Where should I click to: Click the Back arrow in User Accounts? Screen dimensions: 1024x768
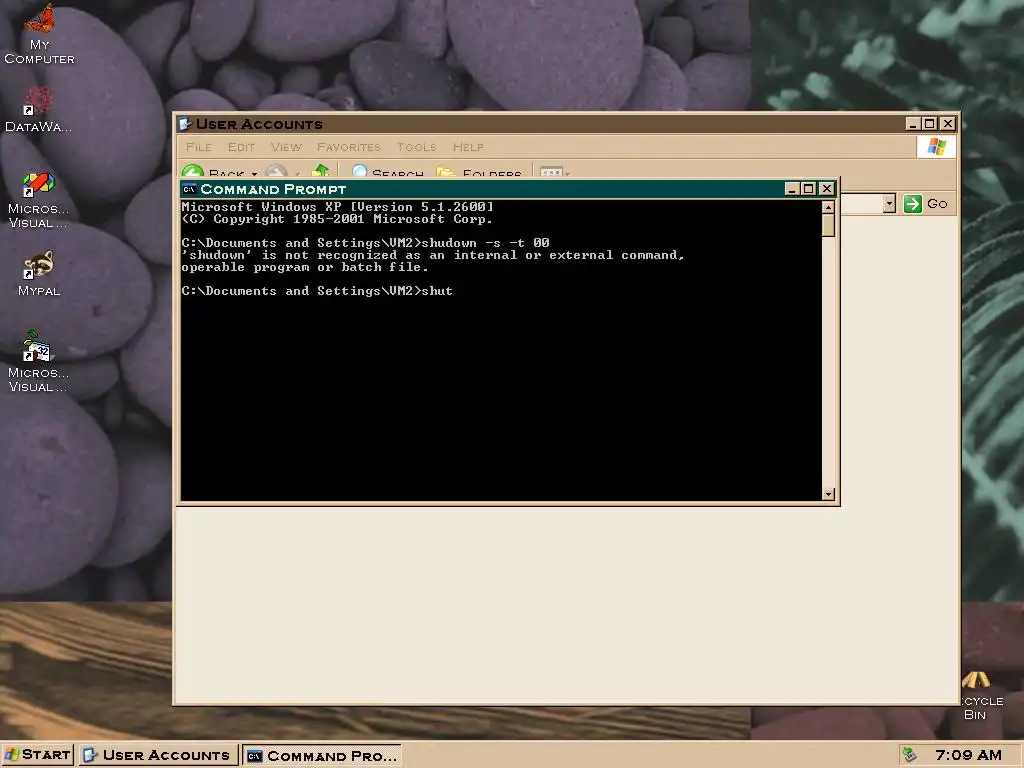pyautogui.click(x=193, y=172)
